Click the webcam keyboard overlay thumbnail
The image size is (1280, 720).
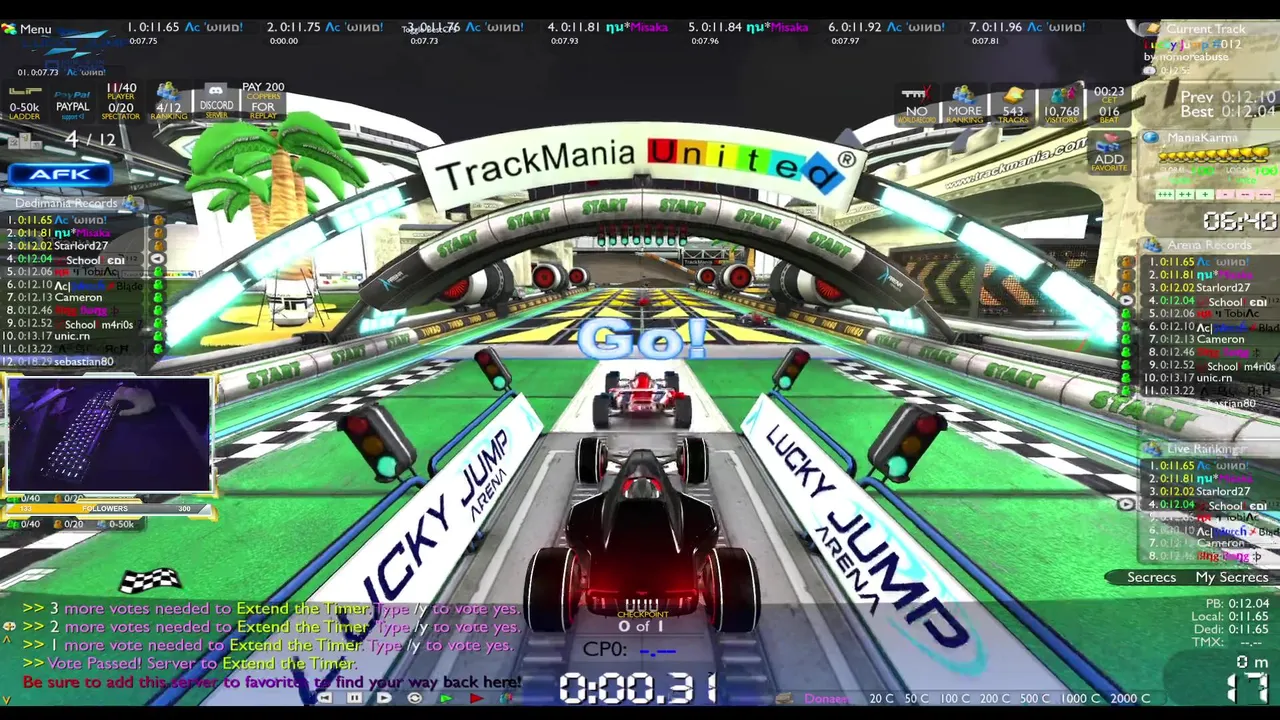coord(109,435)
